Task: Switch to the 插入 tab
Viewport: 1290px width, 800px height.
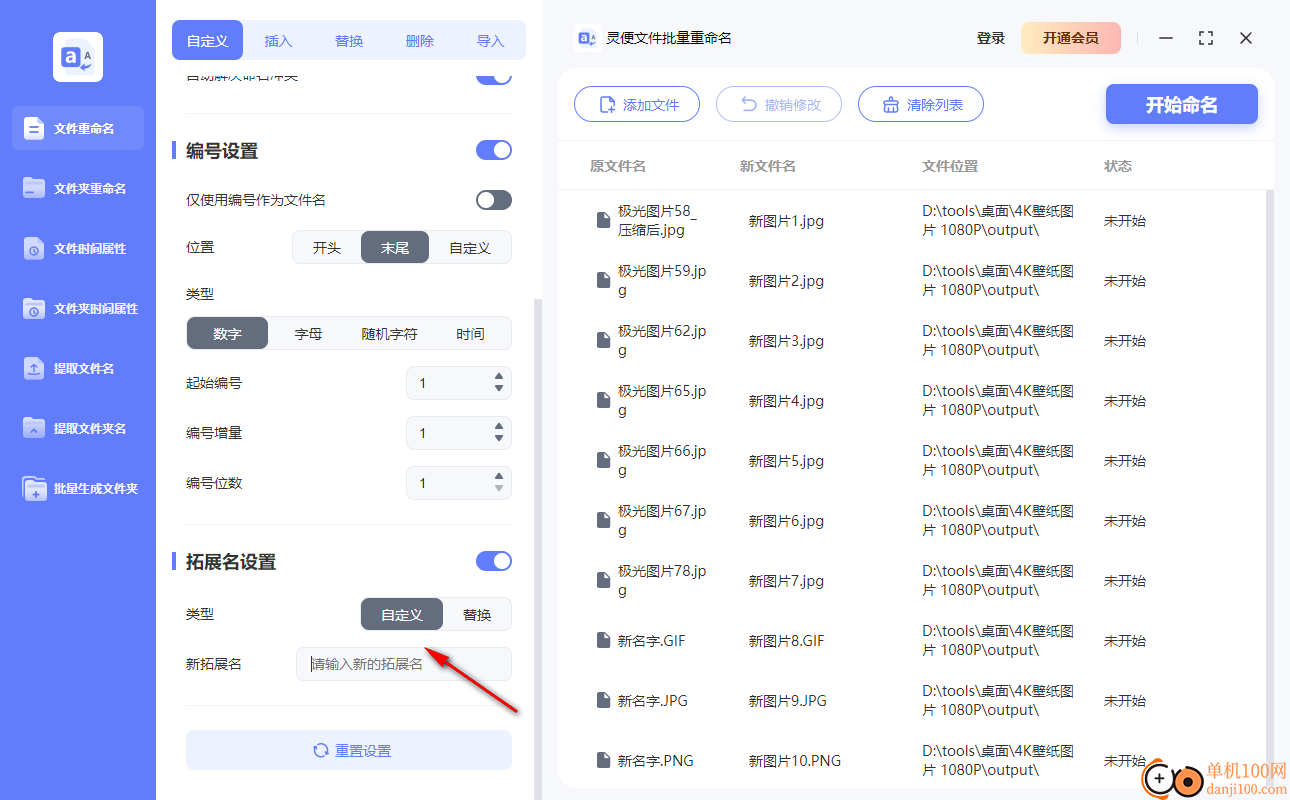Action: click(x=278, y=41)
